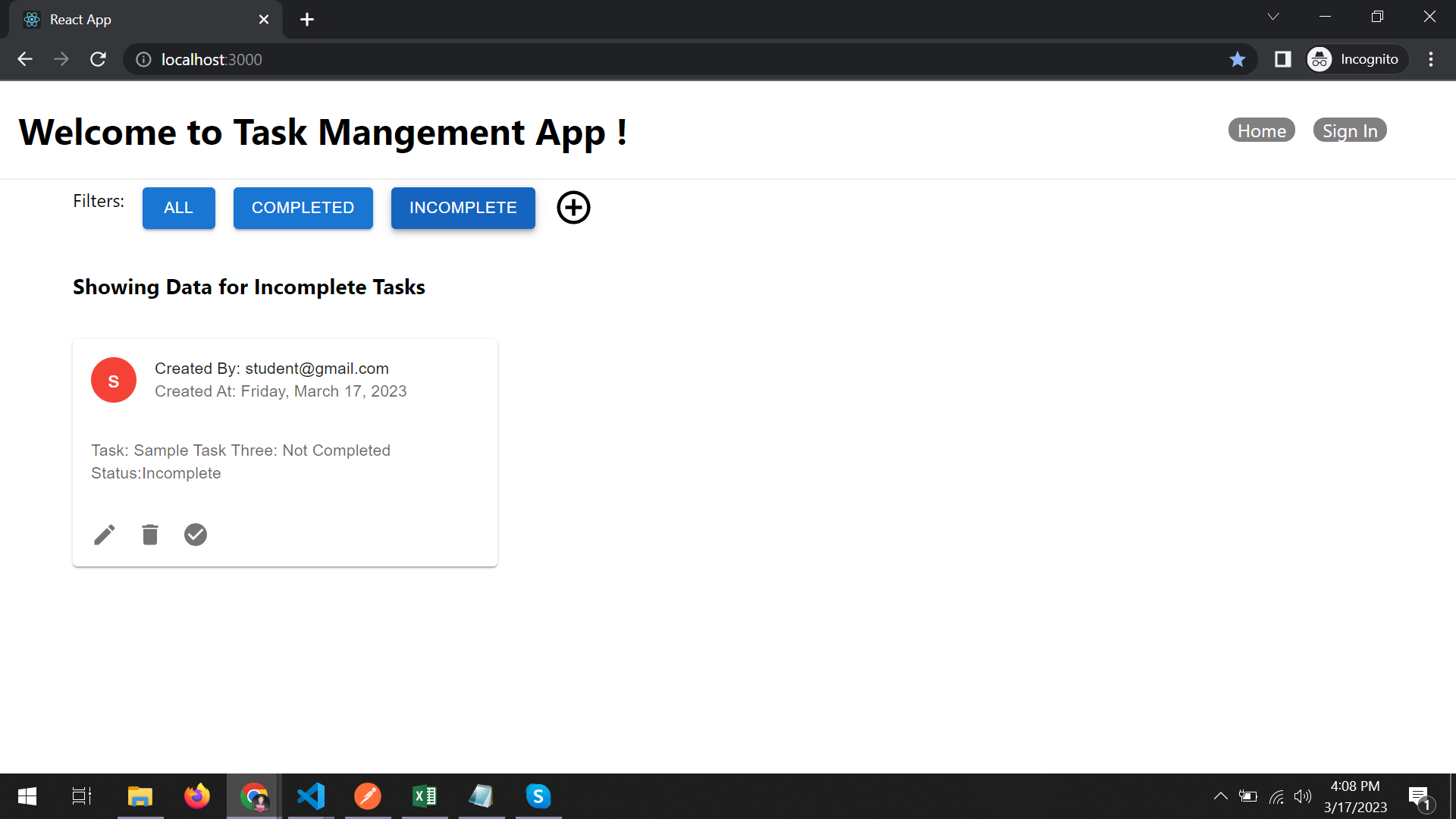1456x819 pixels.
Task: Open volume control in system tray
Action: click(1303, 796)
